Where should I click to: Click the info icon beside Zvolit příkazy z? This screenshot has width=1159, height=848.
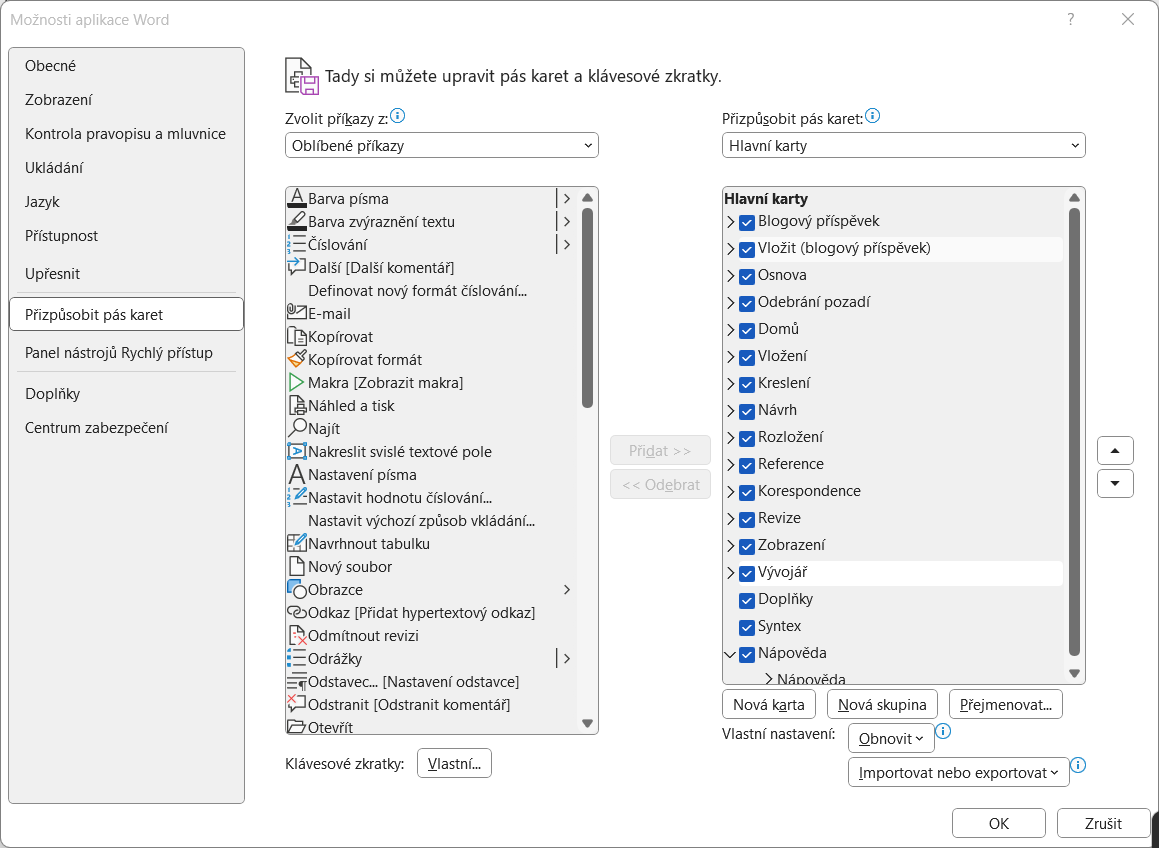pyautogui.click(x=398, y=116)
